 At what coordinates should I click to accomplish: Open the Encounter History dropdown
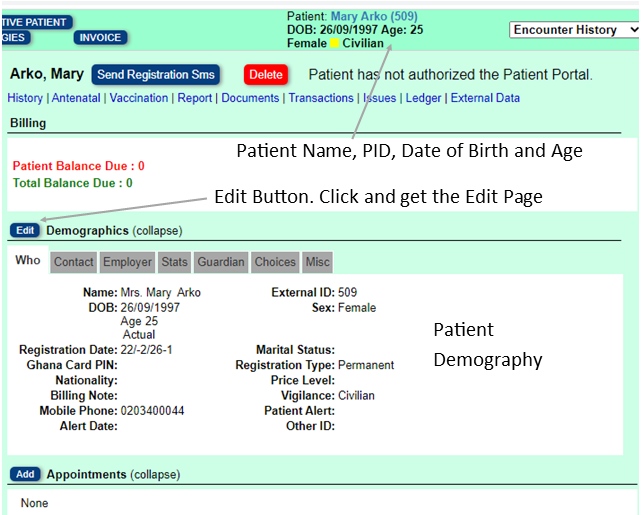(574, 30)
